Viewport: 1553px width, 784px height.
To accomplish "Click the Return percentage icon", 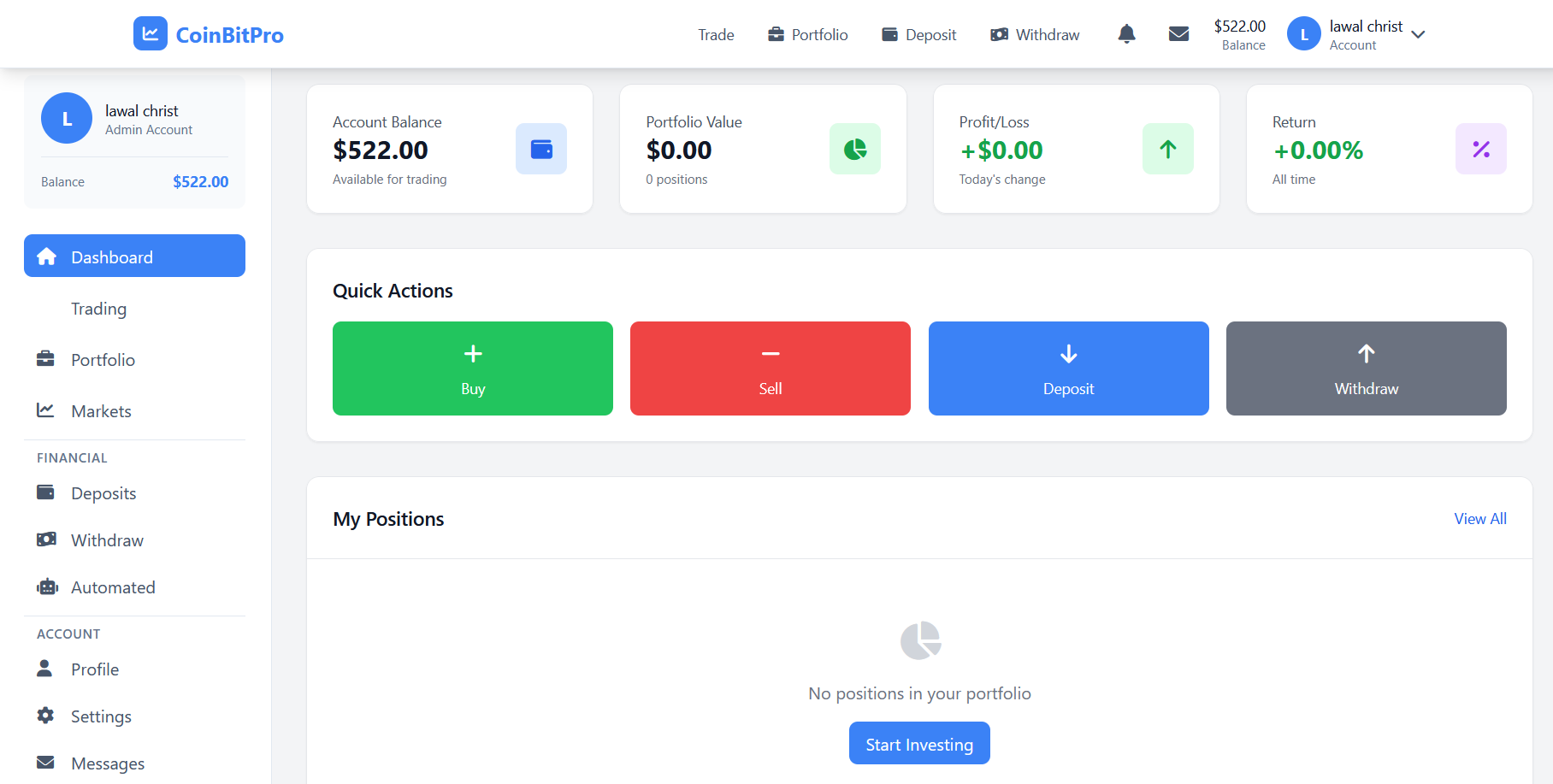I will pyautogui.click(x=1480, y=148).
